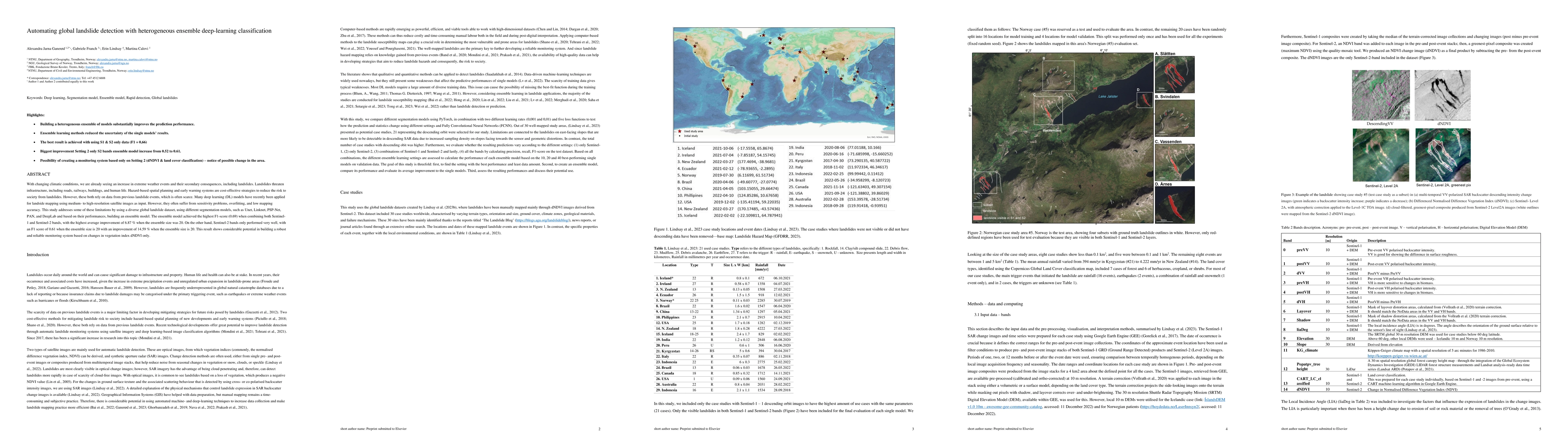
Task: Click the 'Highlights:' heading
Action: point(35,115)
